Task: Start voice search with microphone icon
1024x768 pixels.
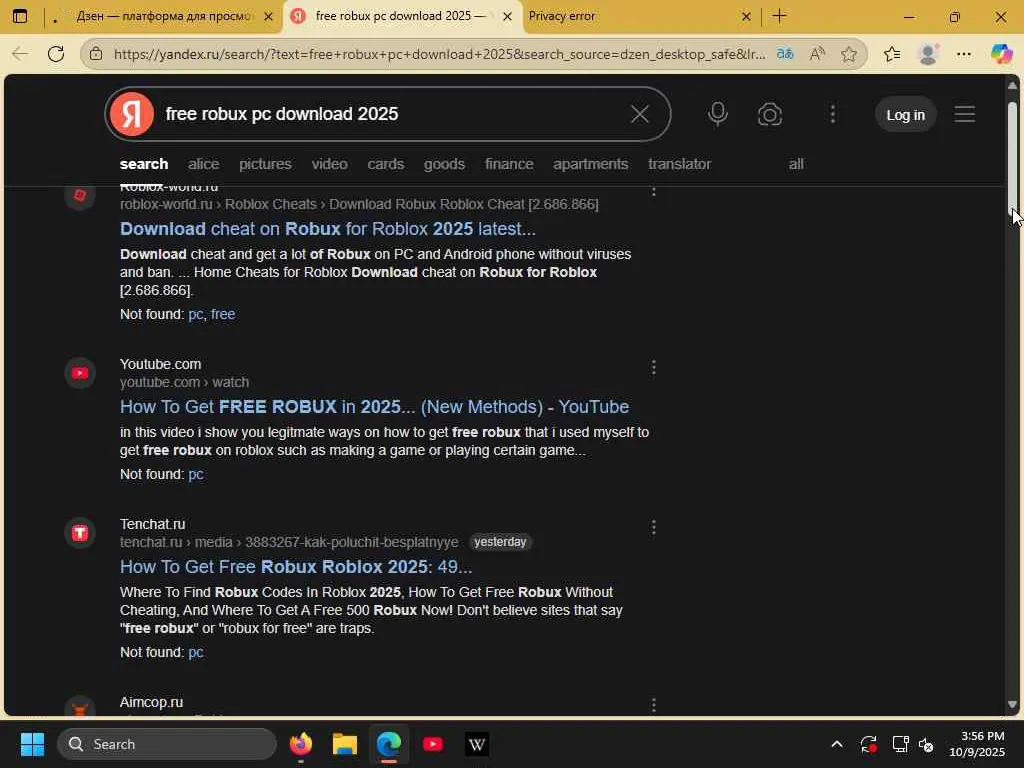Action: point(718,114)
